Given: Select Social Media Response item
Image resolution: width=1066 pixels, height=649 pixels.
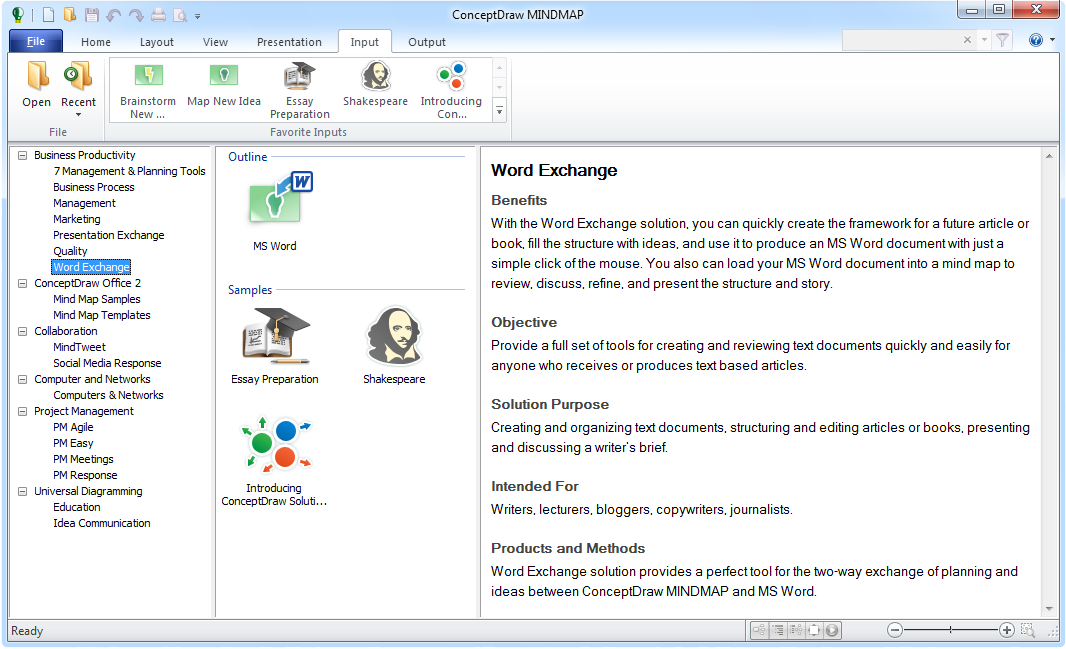Looking at the screenshot, I should [x=107, y=363].
